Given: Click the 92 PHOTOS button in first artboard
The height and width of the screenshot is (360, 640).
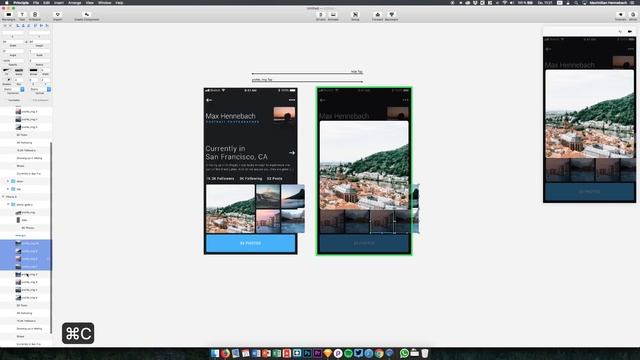Looking at the screenshot, I should pyautogui.click(x=251, y=243).
